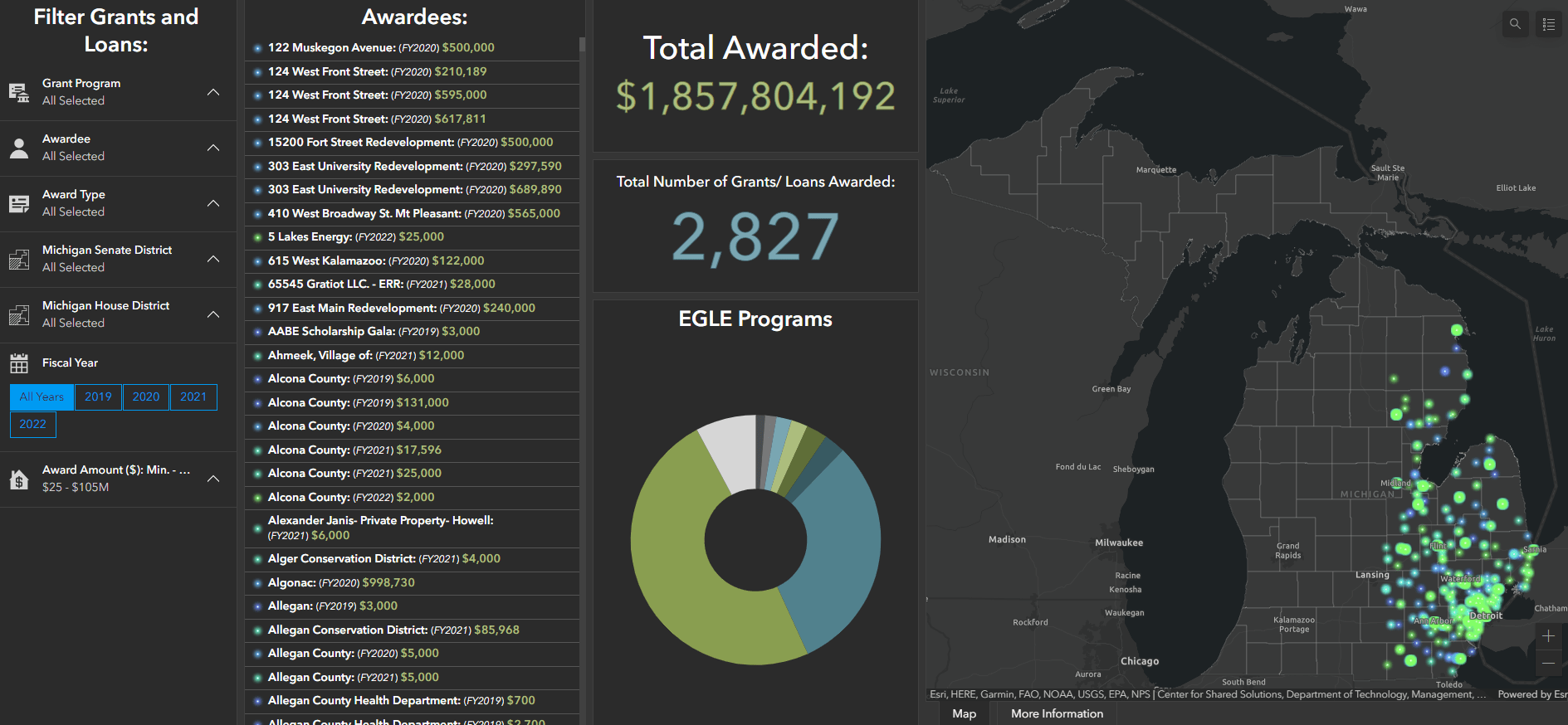Select Alger Conservation District row

[413, 559]
